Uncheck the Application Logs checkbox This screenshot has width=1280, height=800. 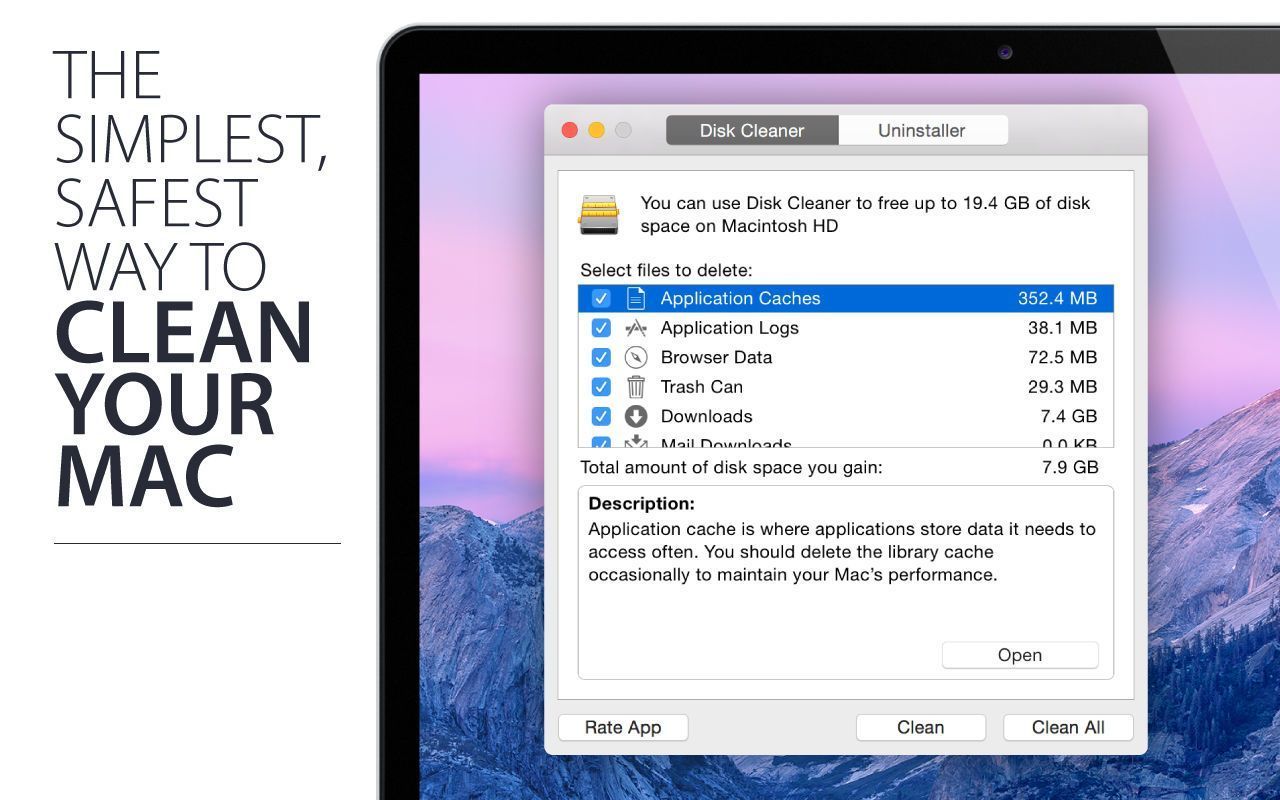(601, 328)
